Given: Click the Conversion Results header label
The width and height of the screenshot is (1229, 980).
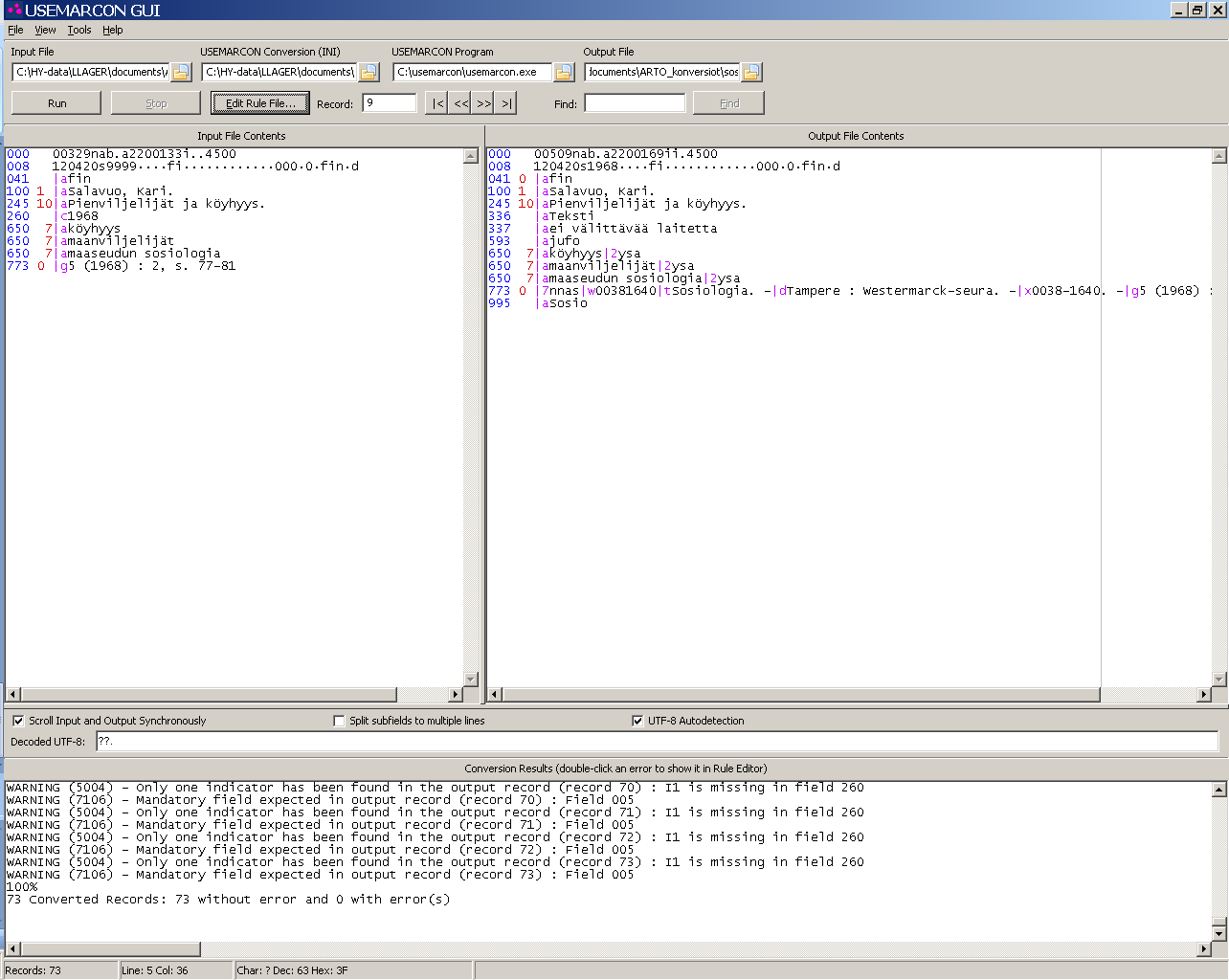Looking at the screenshot, I should click(x=615, y=768).
